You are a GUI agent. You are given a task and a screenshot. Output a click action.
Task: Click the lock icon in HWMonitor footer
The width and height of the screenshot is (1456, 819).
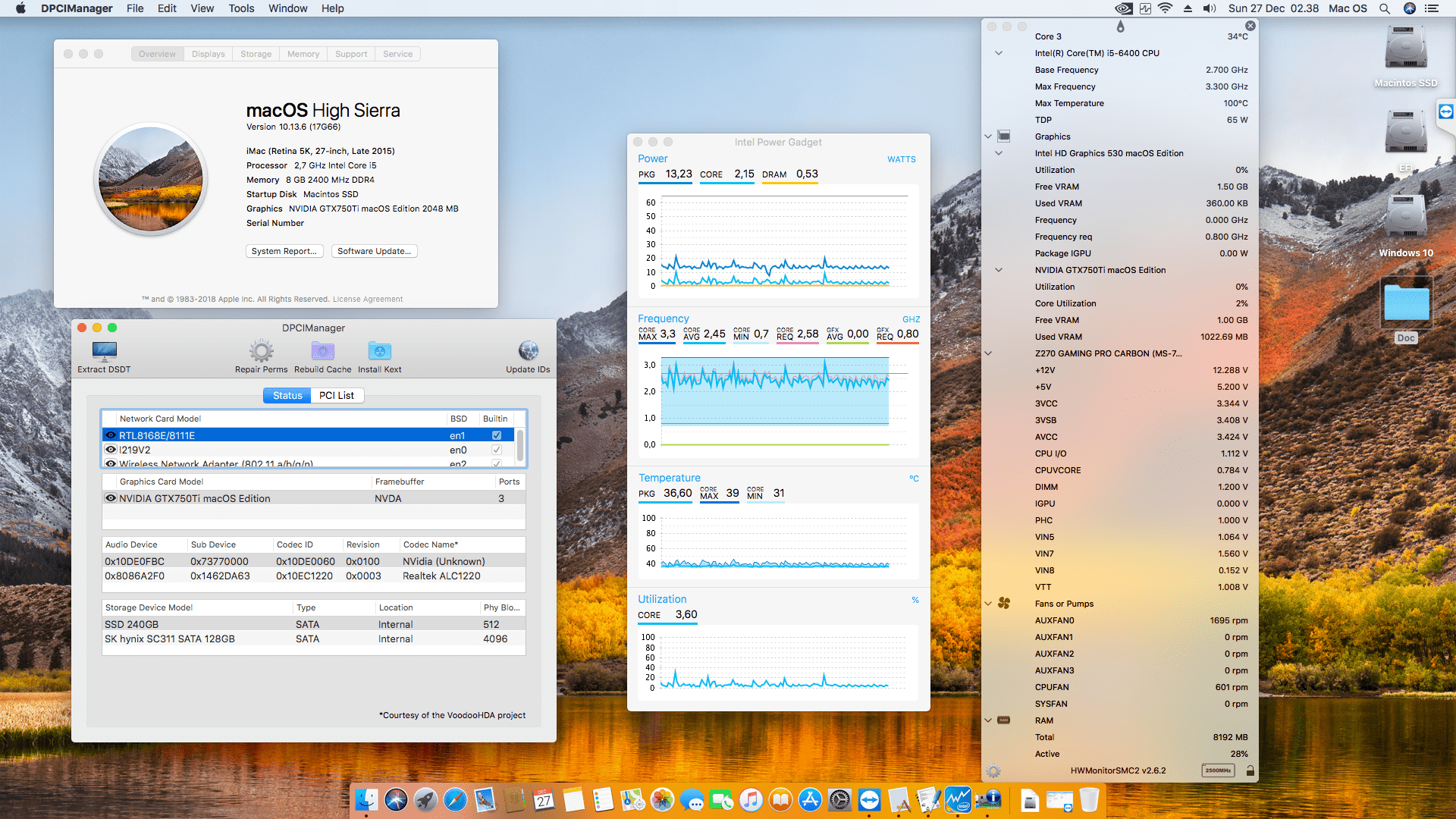[x=1250, y=770]
